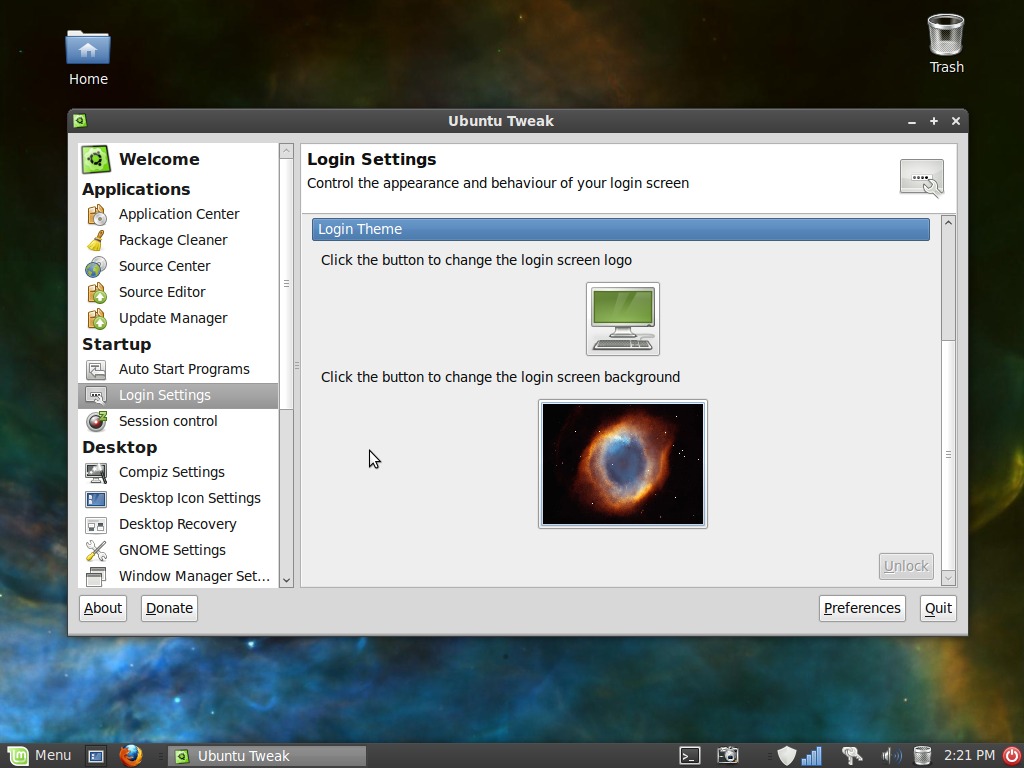Click the Ubuntu Tweak window menu icon
The height and width of the screenshot is (768, 1024).
[80, 121]
